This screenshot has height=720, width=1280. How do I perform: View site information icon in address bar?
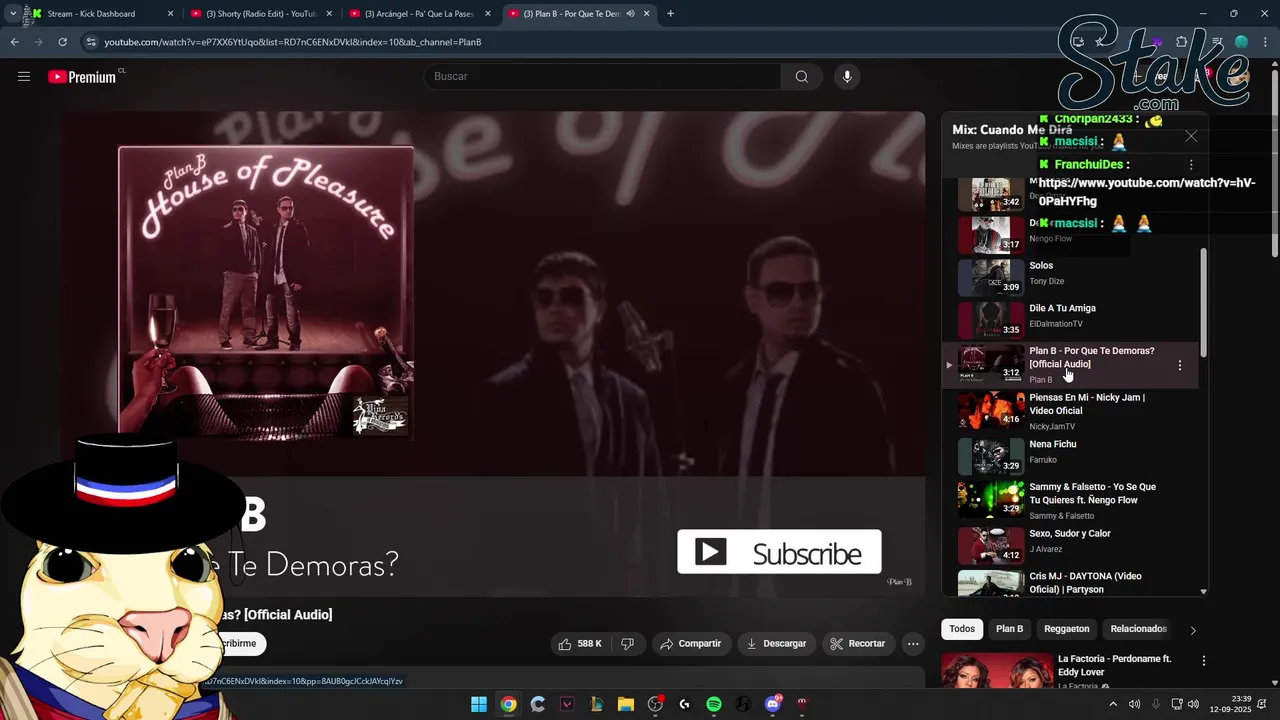[x=91, y=42]
